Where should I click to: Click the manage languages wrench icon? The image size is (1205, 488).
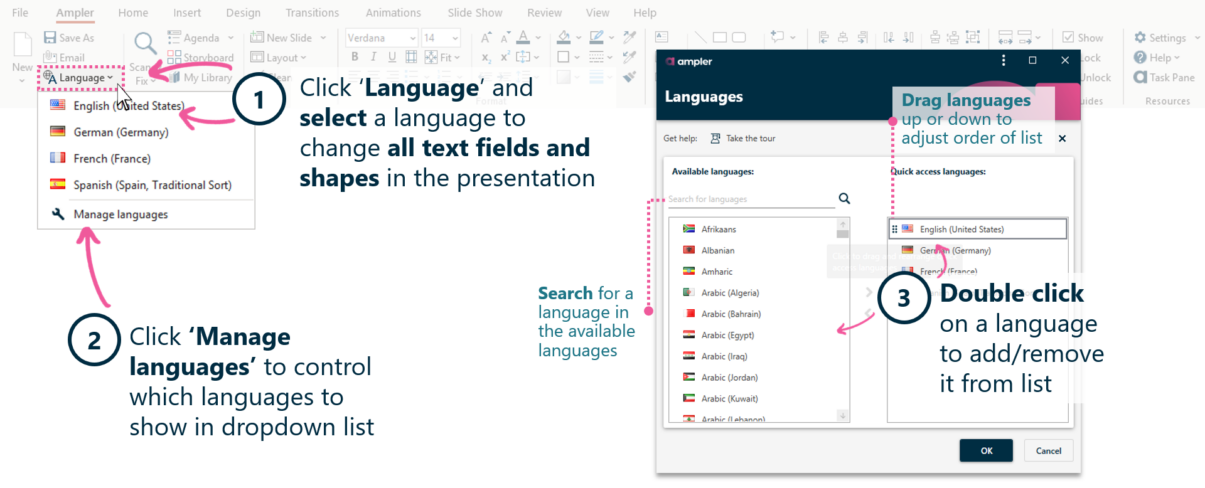click(57, 214)
